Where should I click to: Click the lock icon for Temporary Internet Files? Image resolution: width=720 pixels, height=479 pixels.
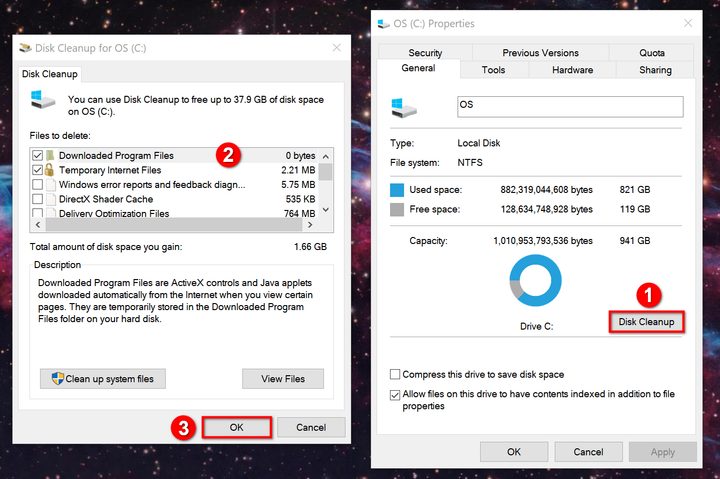pyautogui.click(x=49, y=170)
